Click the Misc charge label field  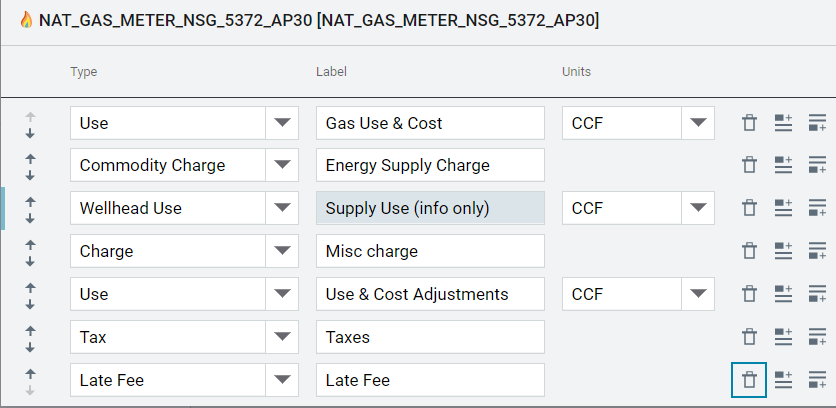tap(430, 251)
